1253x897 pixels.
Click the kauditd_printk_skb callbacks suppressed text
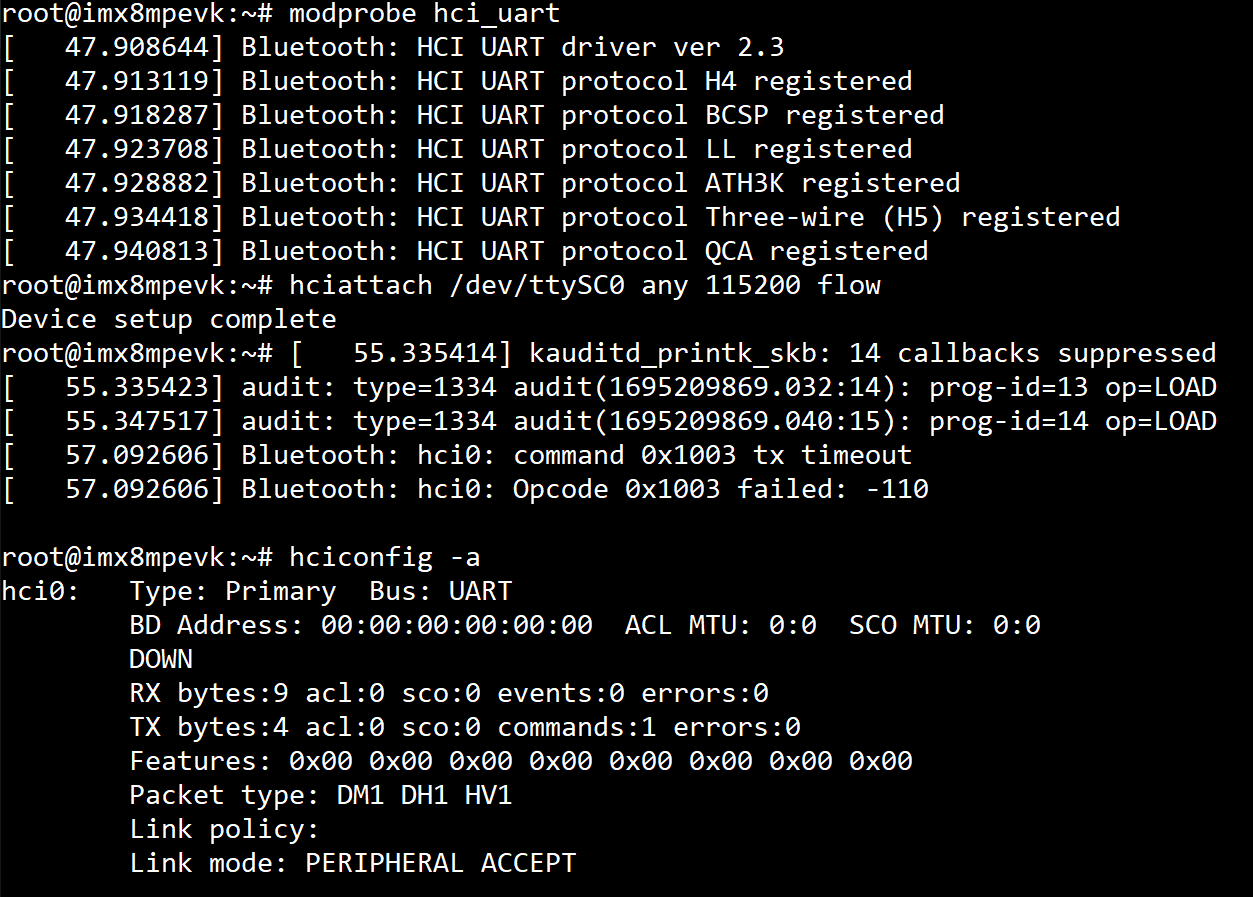point(872,353)
